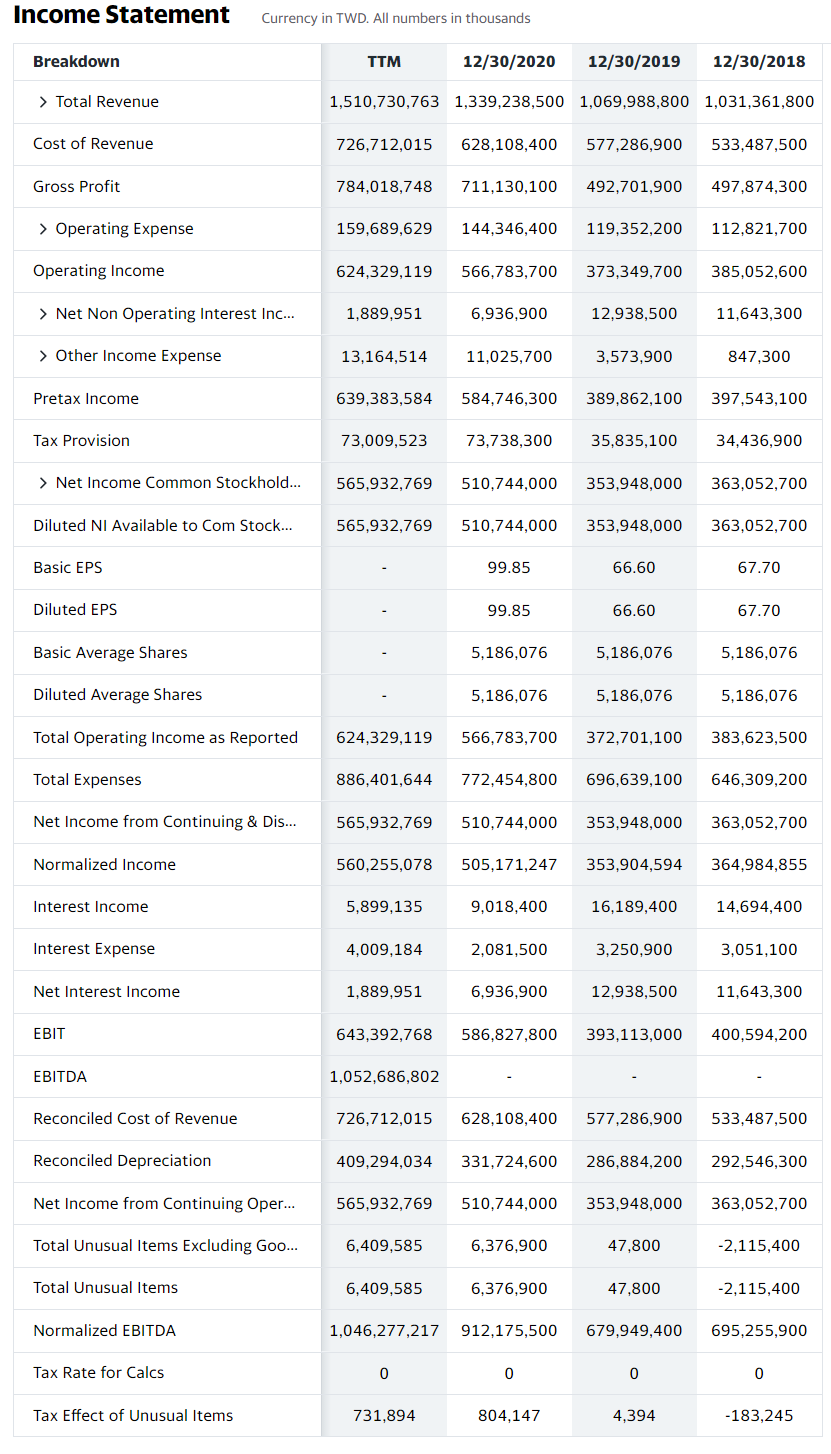Click the 2020 Basic EPS value 99.85

pyautogui.click(x=509, y=568)
